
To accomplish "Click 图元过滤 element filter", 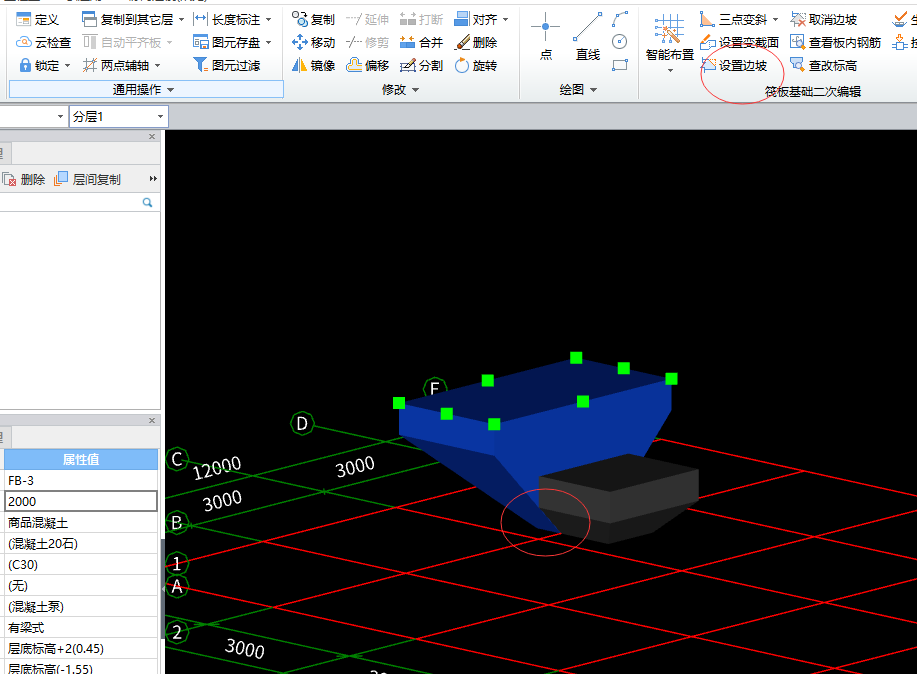I will (227, 66).
